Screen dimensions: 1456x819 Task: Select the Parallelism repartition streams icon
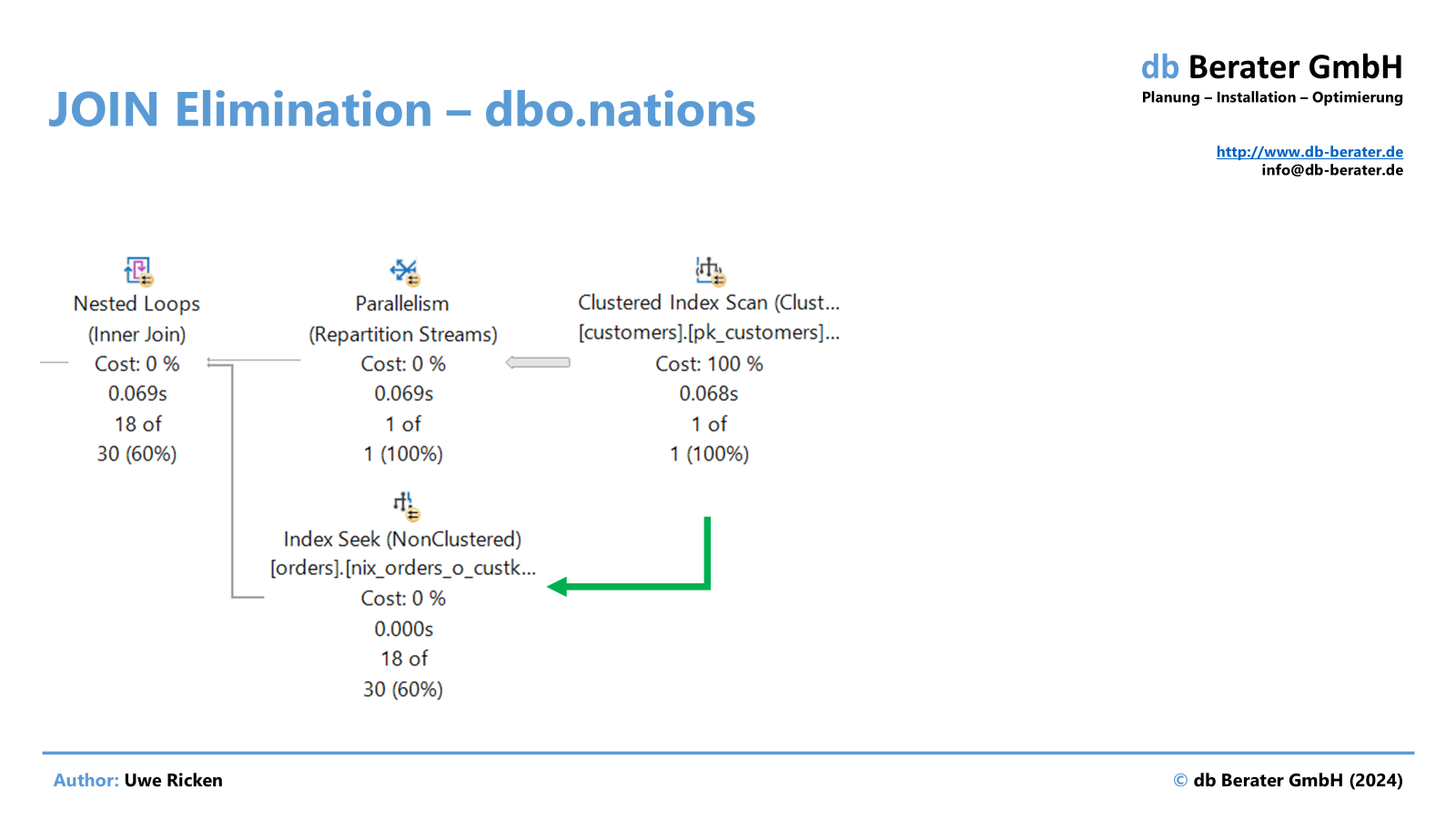[x=404, y=271]
